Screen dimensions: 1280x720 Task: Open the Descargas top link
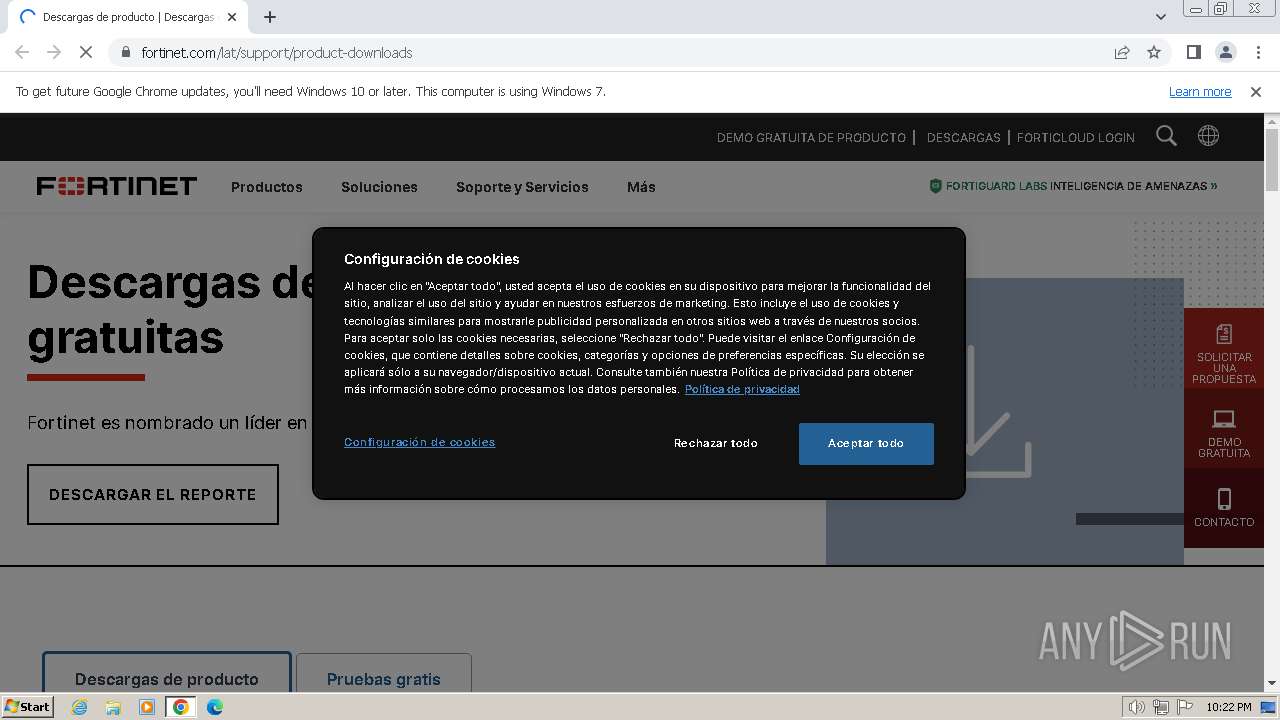963,138
